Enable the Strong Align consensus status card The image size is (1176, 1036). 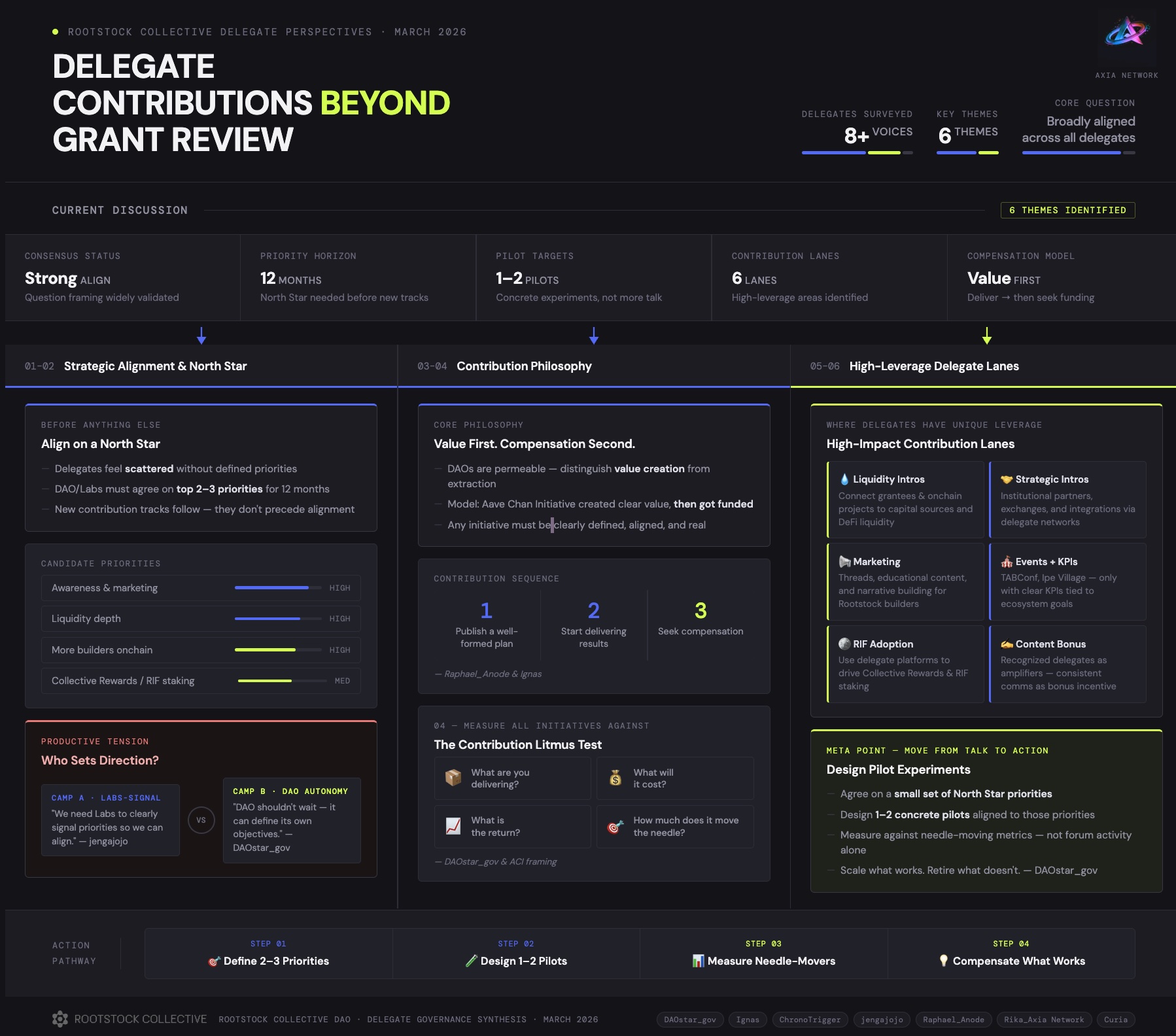tap(121, 277)
